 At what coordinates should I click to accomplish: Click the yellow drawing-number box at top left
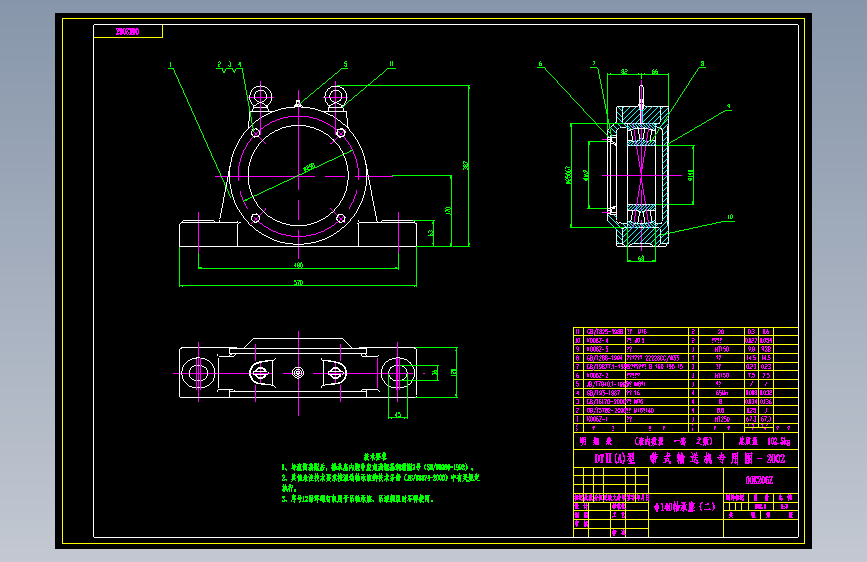coord(128,32)
